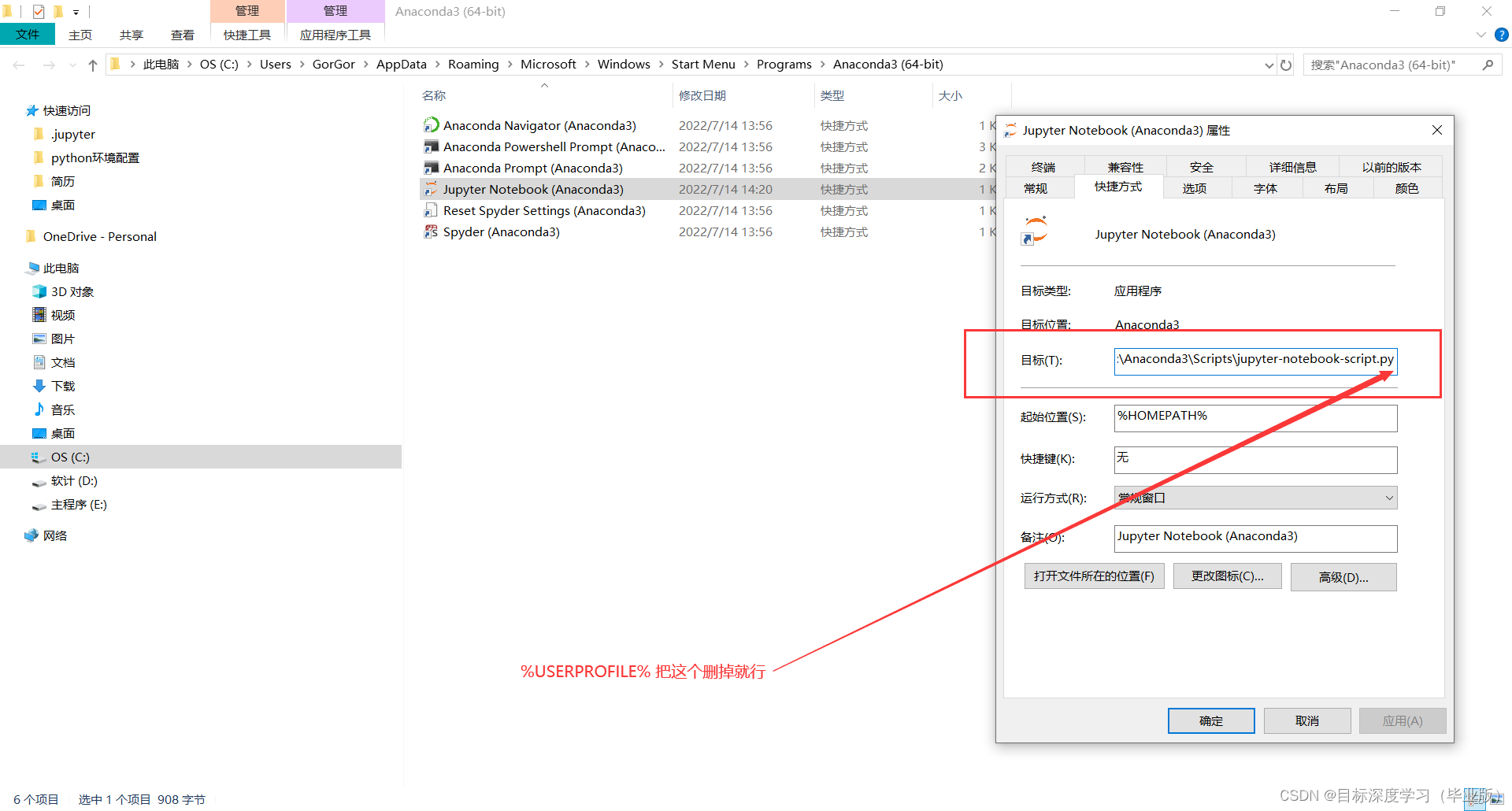
Task: Click the 软计 (D:) drive icon
Action: [x=39, y=481]
